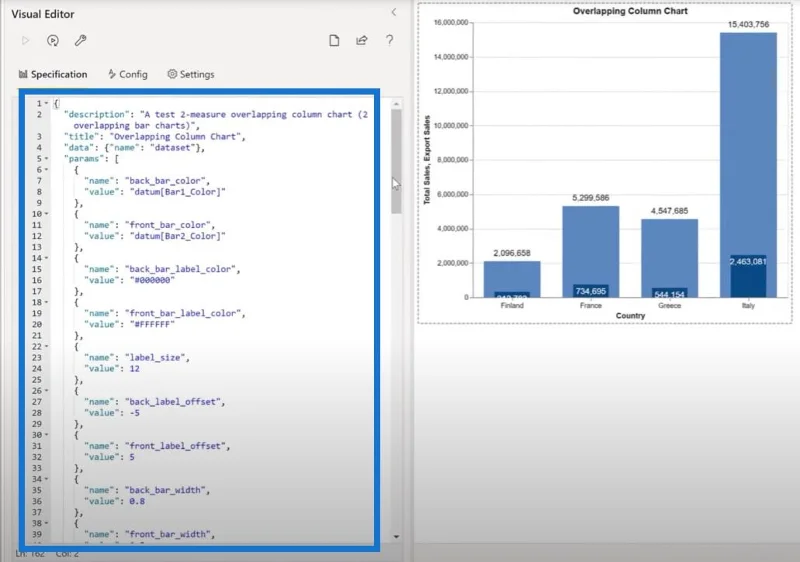800x562 pixels.
Task: Click the wrench repair/format icon
Action: (x=80, y=40)
